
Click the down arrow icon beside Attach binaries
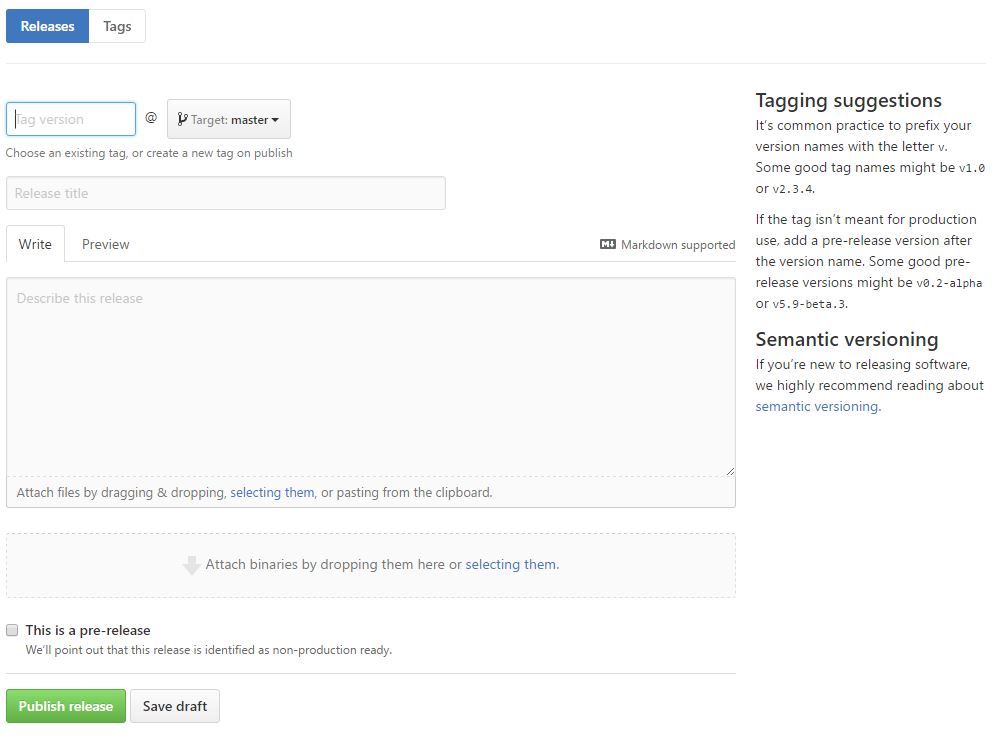tap(191, 565)
